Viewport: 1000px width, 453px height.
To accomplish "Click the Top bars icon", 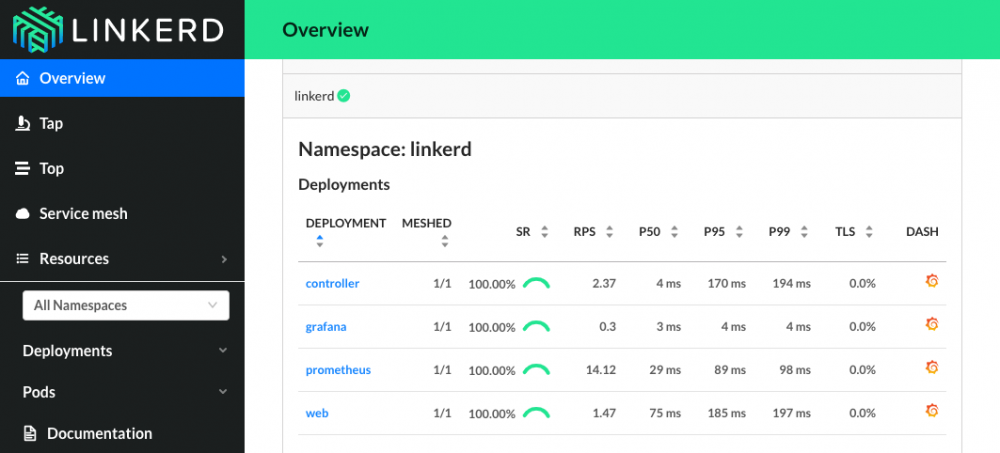I will click(x=23, y=168).
